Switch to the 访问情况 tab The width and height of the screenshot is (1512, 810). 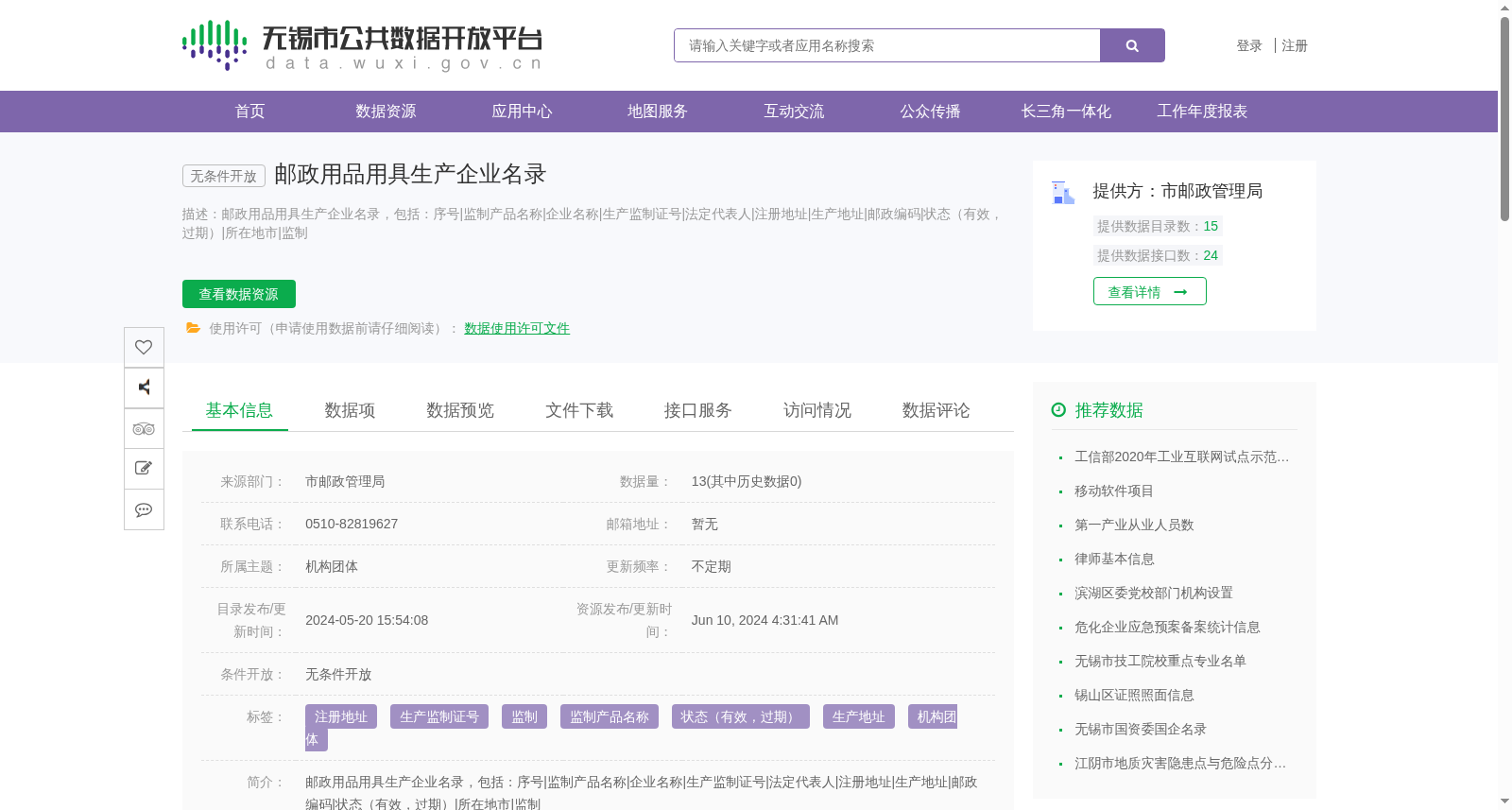817,410
